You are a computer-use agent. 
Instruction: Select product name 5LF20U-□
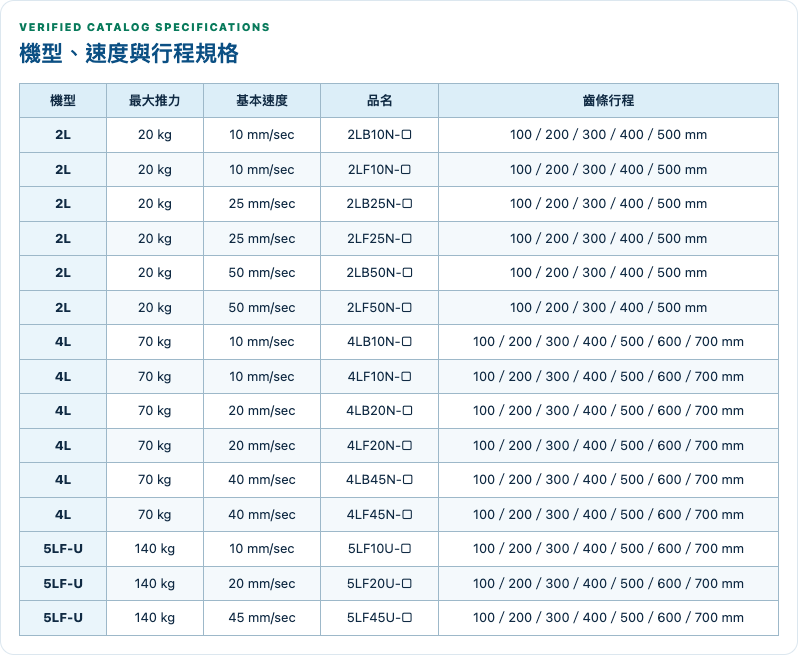(x=379, y=583)
